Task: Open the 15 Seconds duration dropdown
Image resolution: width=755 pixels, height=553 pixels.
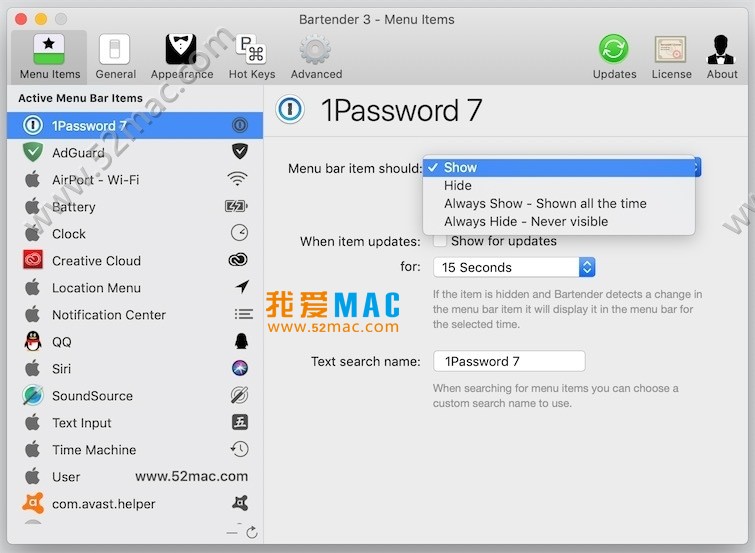Action: (x=514, y=267)
